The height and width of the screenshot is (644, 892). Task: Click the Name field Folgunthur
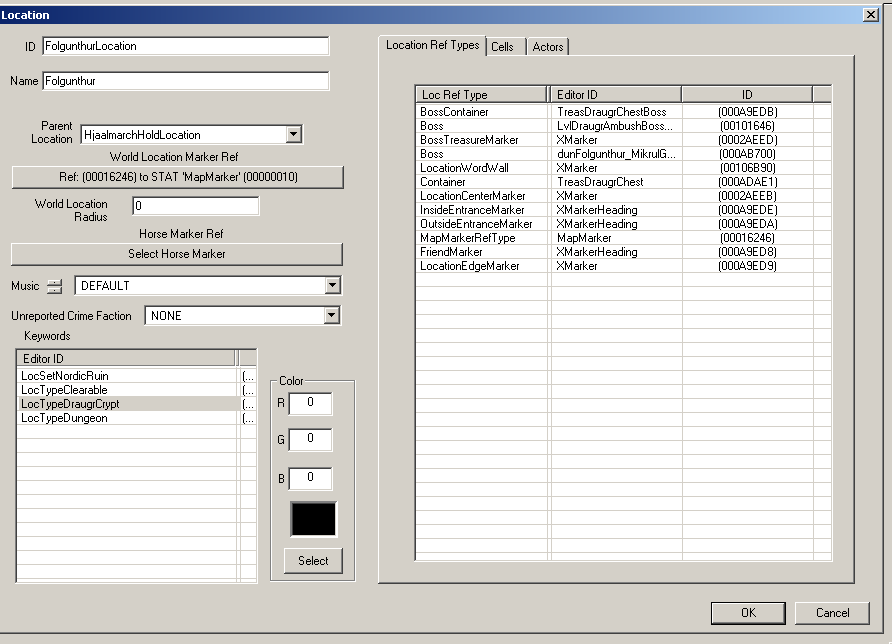pos(185,81)
